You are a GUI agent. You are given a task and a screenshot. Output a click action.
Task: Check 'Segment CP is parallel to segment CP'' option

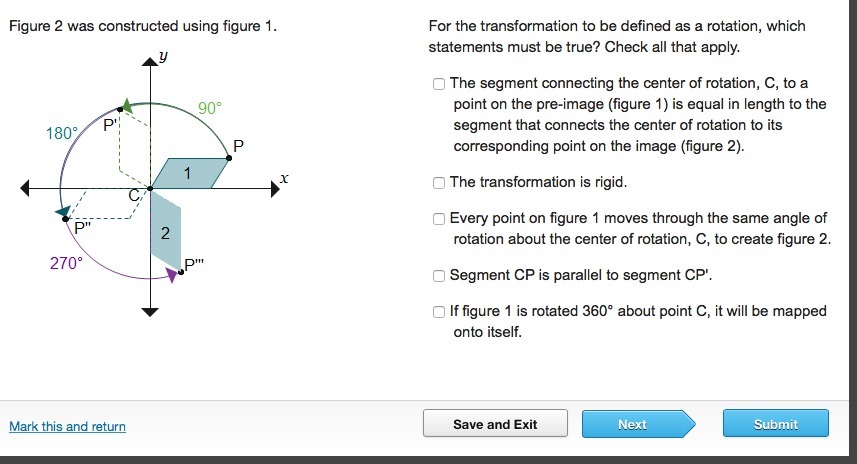439,276
